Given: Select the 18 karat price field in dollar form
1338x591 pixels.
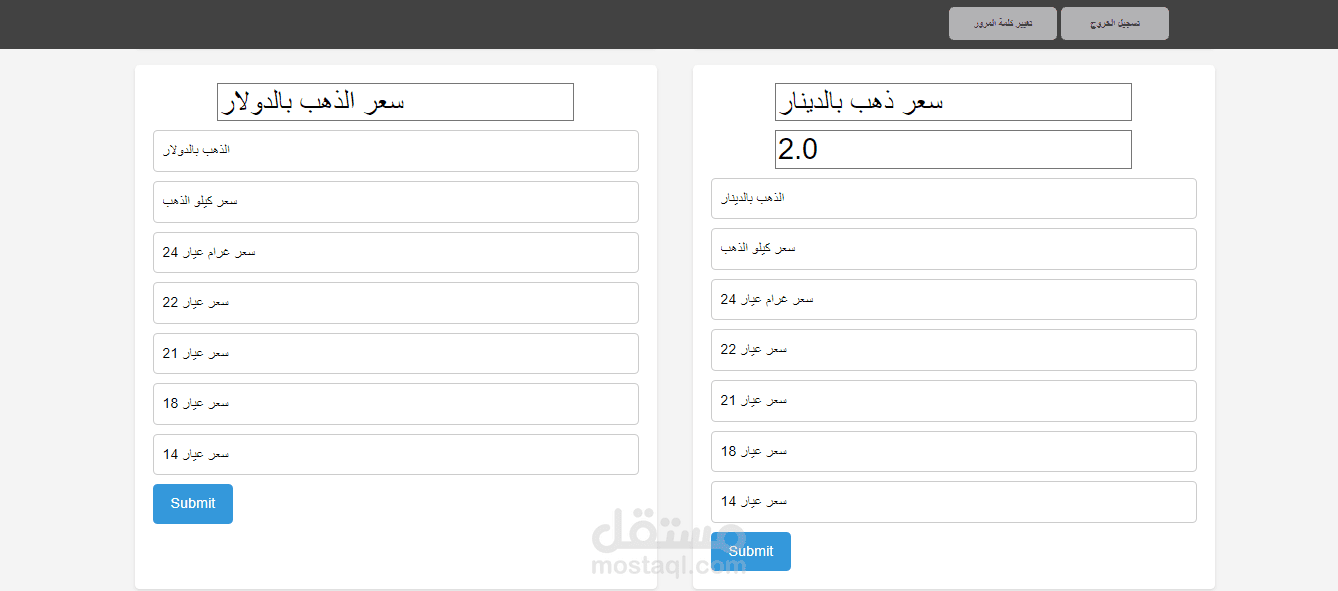Looking at the screenshot, I should 395,403.
